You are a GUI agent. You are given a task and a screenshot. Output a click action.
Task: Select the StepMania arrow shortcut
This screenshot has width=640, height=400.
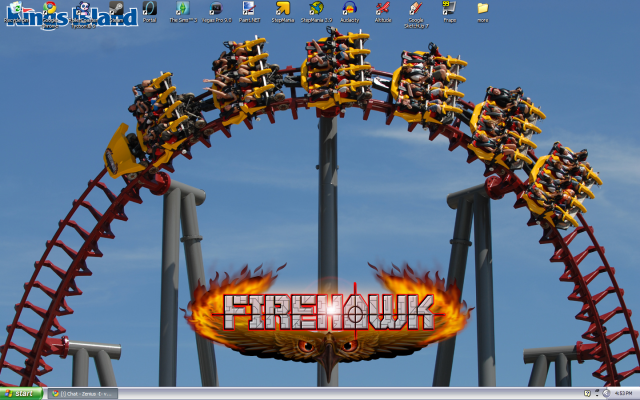pos(282,11)
